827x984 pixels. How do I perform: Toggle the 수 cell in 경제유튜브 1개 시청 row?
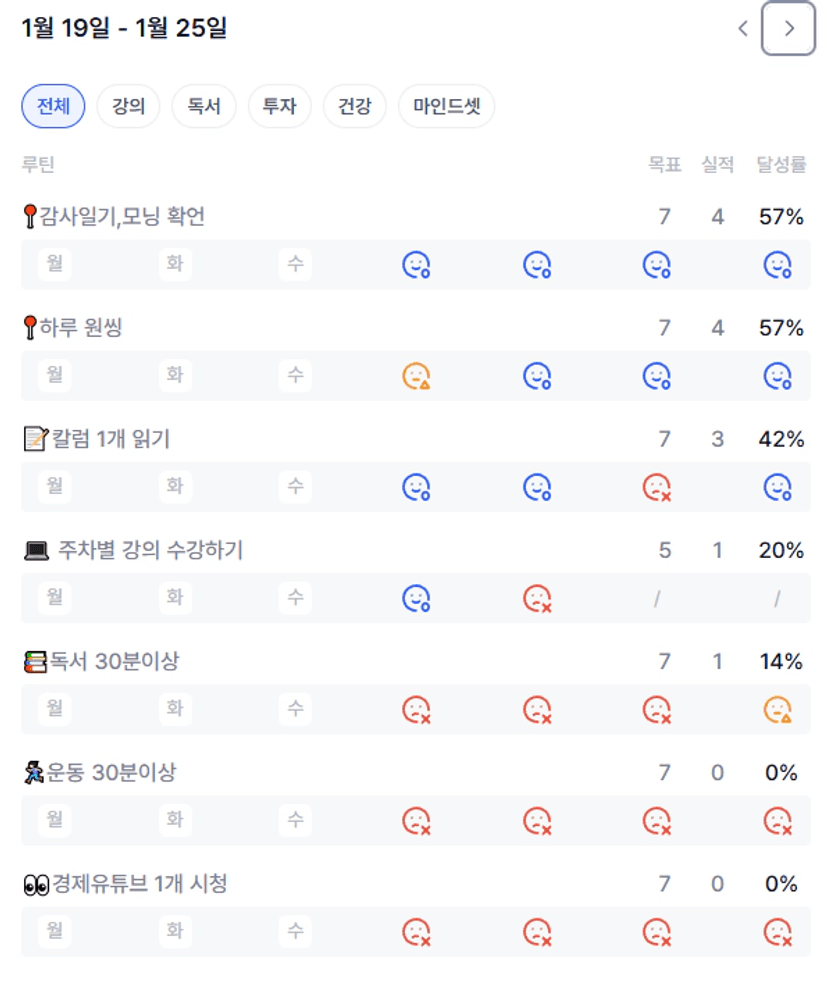pos(295,932)
